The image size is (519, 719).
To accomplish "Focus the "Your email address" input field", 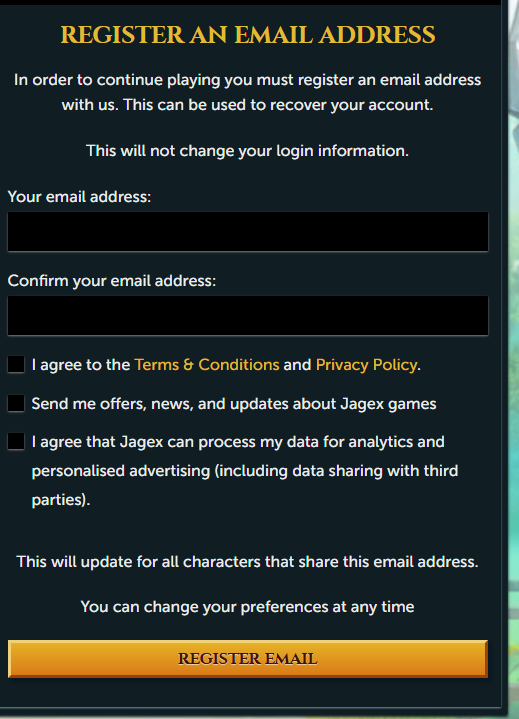I will pyautogui.click(x=248, y=232).
